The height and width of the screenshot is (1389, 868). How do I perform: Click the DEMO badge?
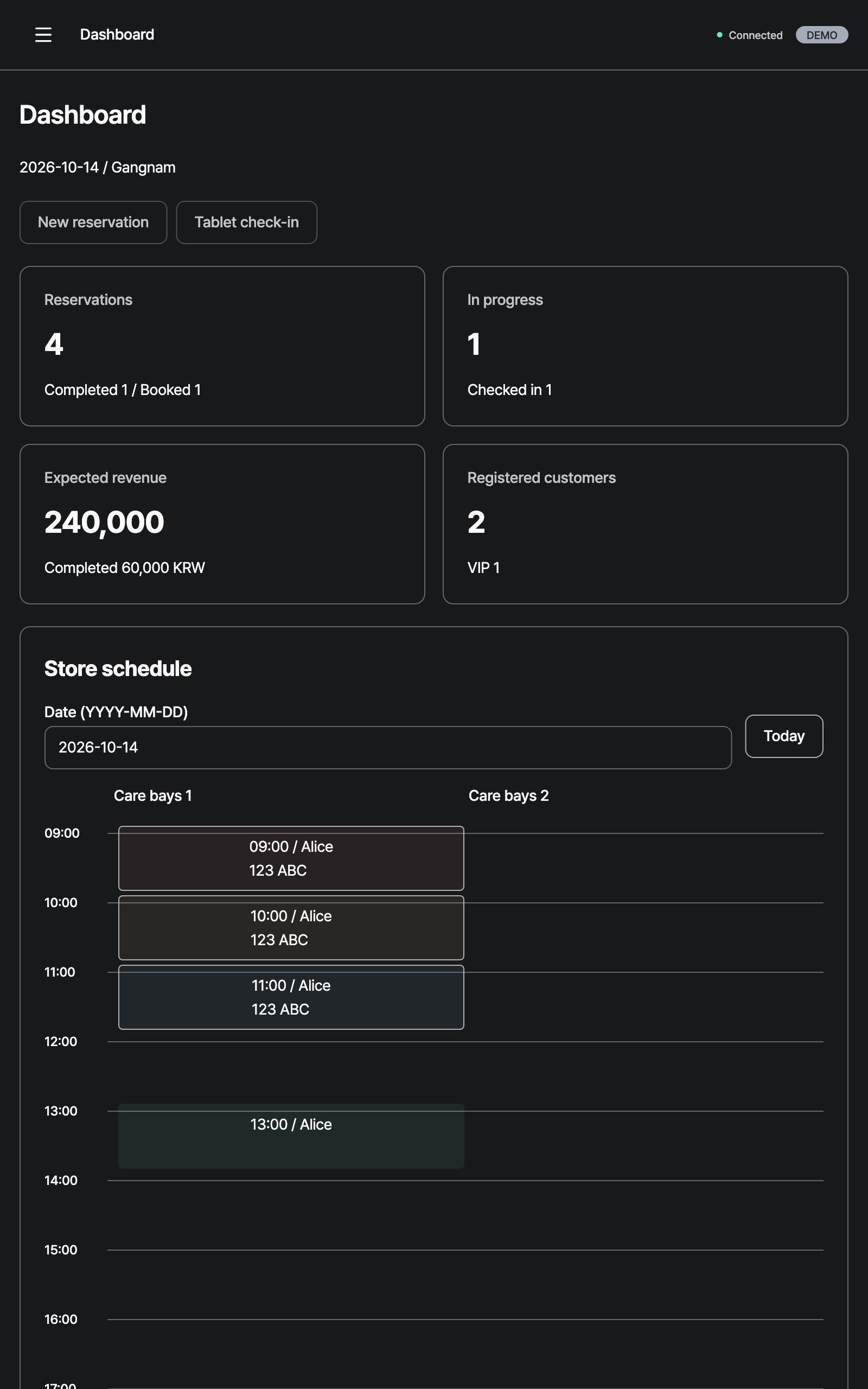821,35
